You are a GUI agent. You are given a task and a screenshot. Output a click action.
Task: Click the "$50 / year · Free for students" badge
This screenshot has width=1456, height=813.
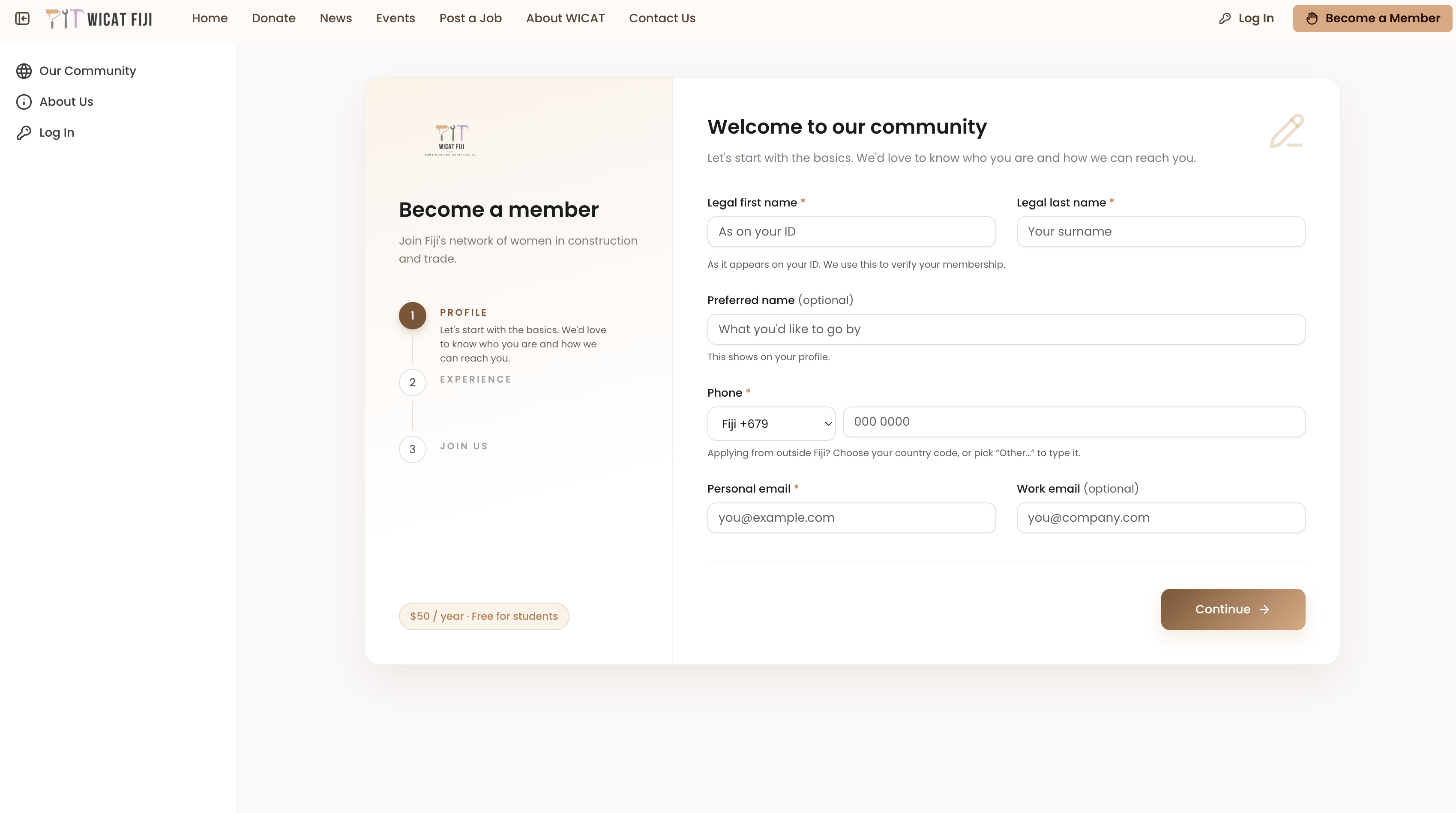pos(484,616)
